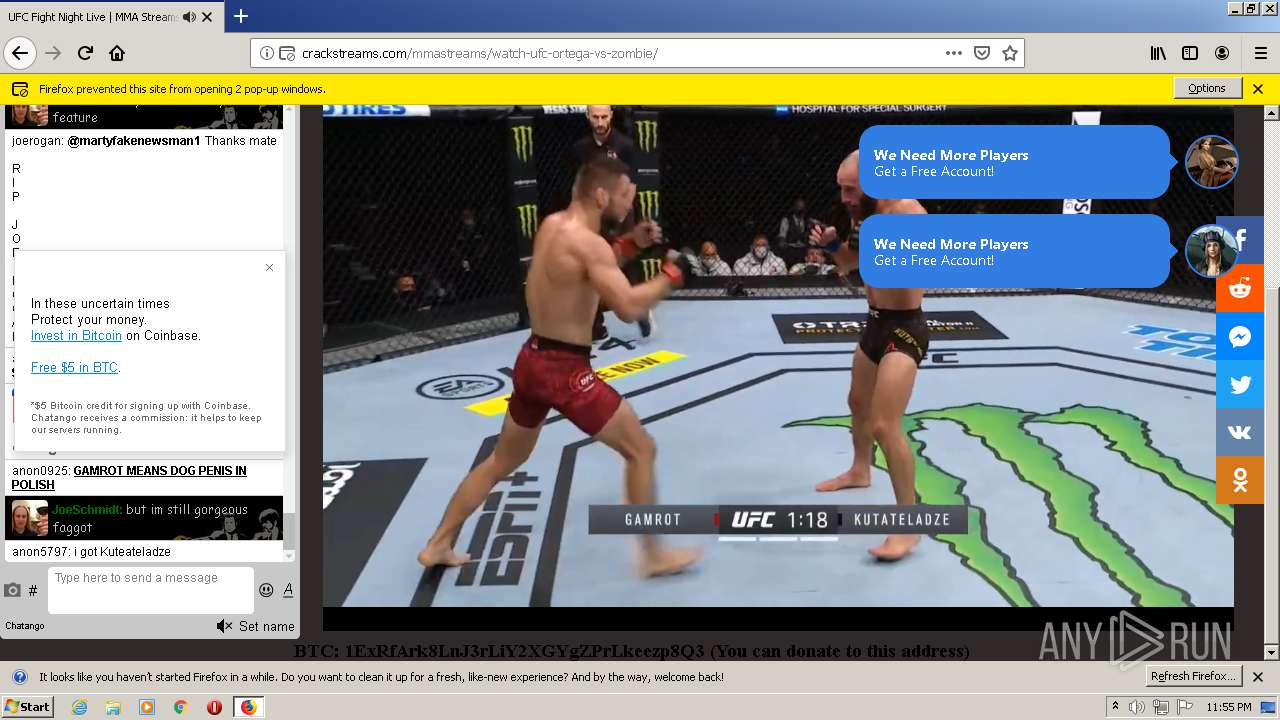
Task: Dismiss the yellow pop-up blocked notification
Action: tap(1258, 88)
